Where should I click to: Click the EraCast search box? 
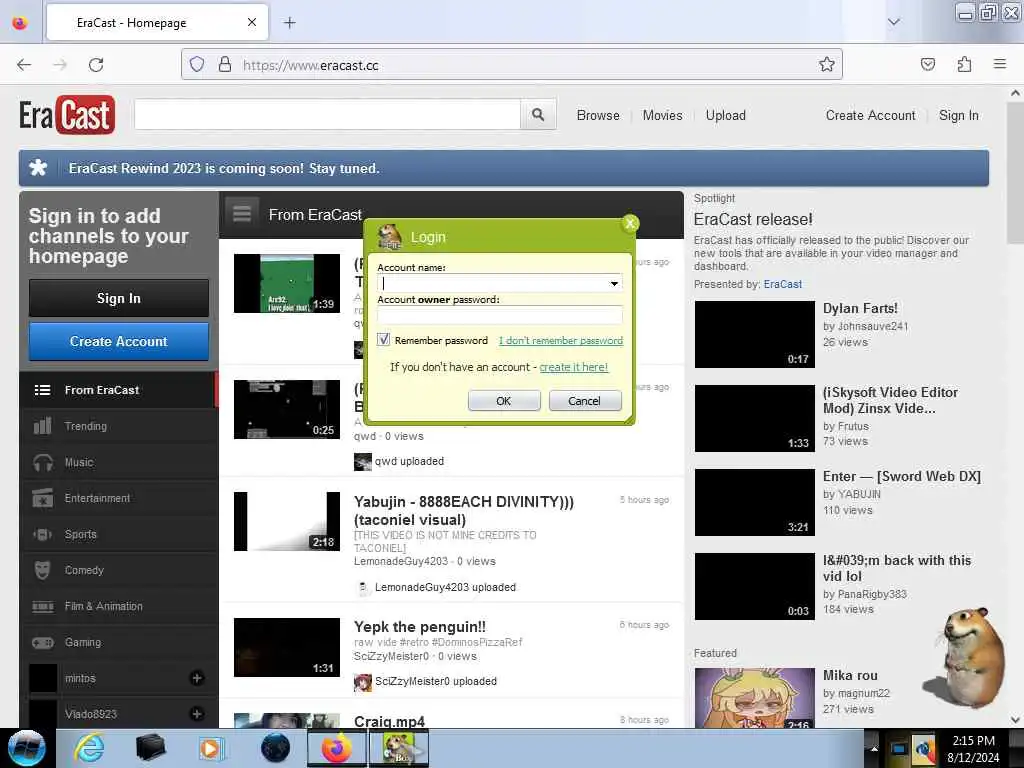click(327, 115)
